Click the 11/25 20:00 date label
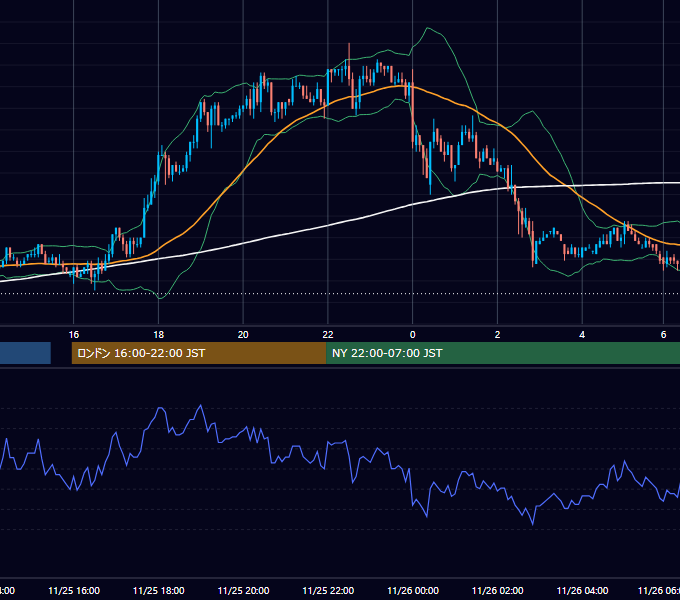Screen dimensions: 680x600 tap(243, 591)
